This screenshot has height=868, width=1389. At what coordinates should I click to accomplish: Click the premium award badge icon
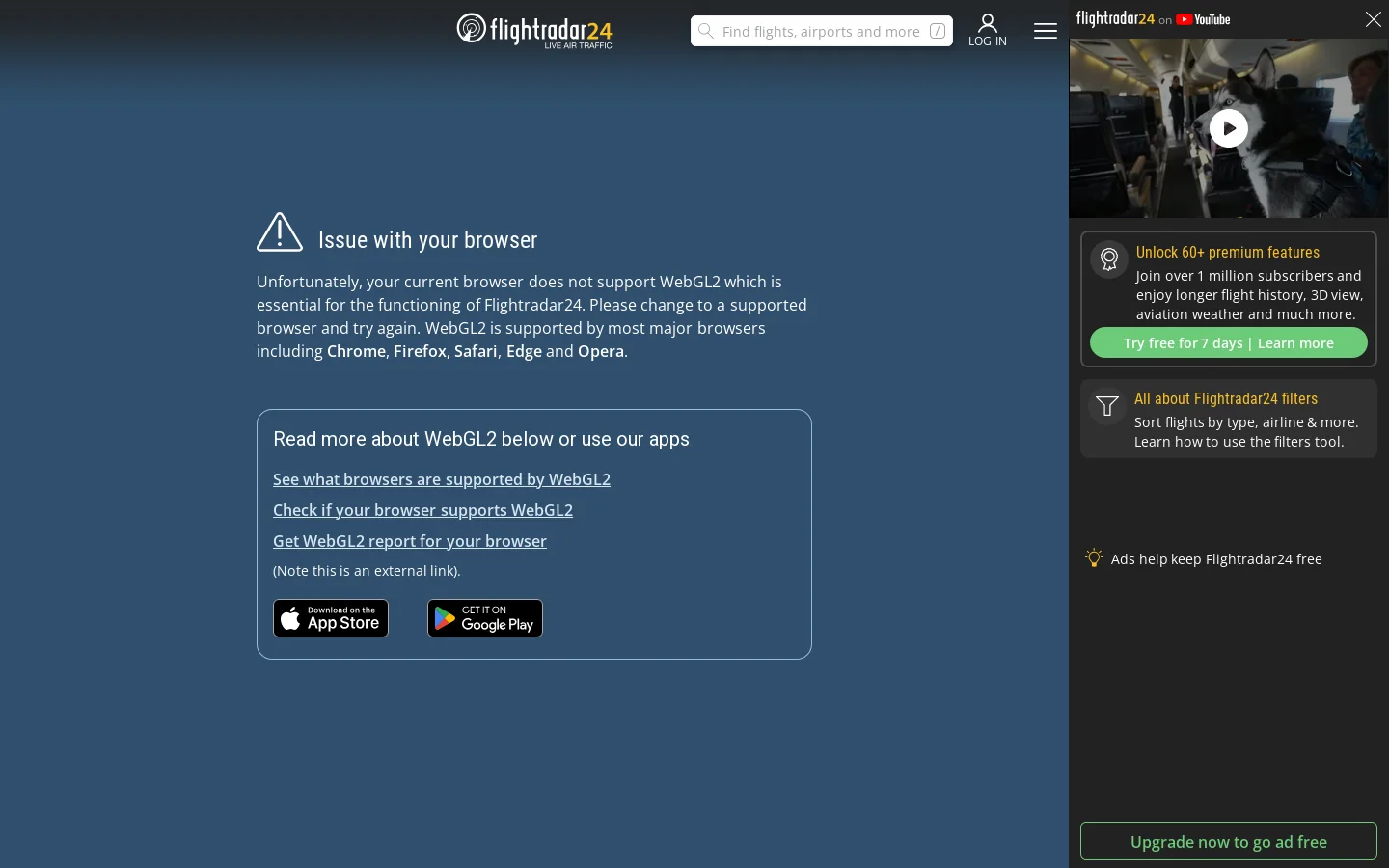1109,259
